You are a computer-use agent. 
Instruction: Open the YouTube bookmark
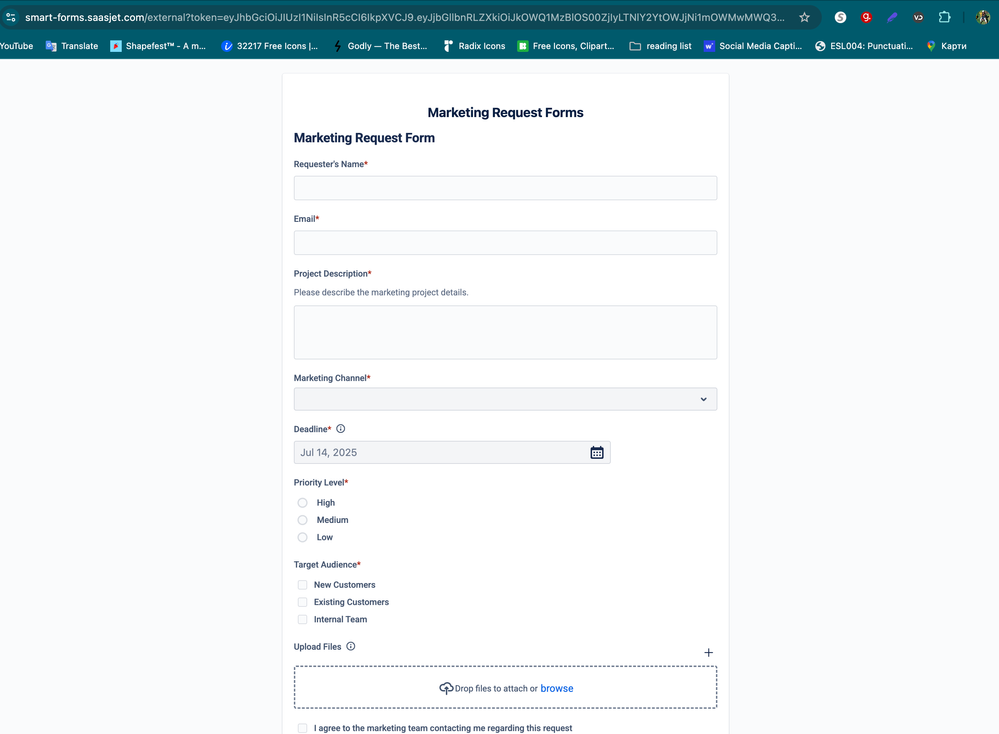click(x=14, y=45)
